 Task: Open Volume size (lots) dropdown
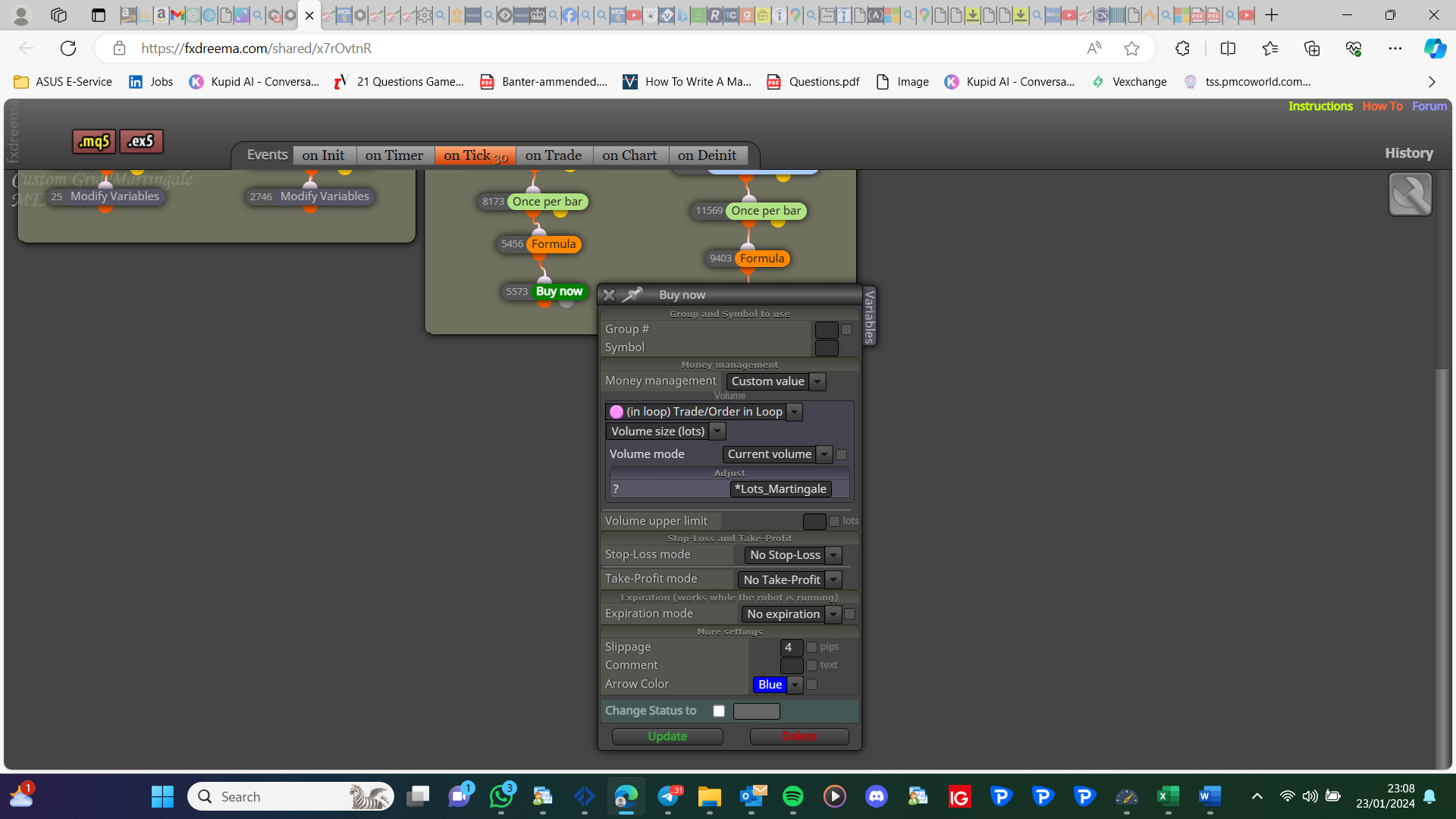(666, 431)
